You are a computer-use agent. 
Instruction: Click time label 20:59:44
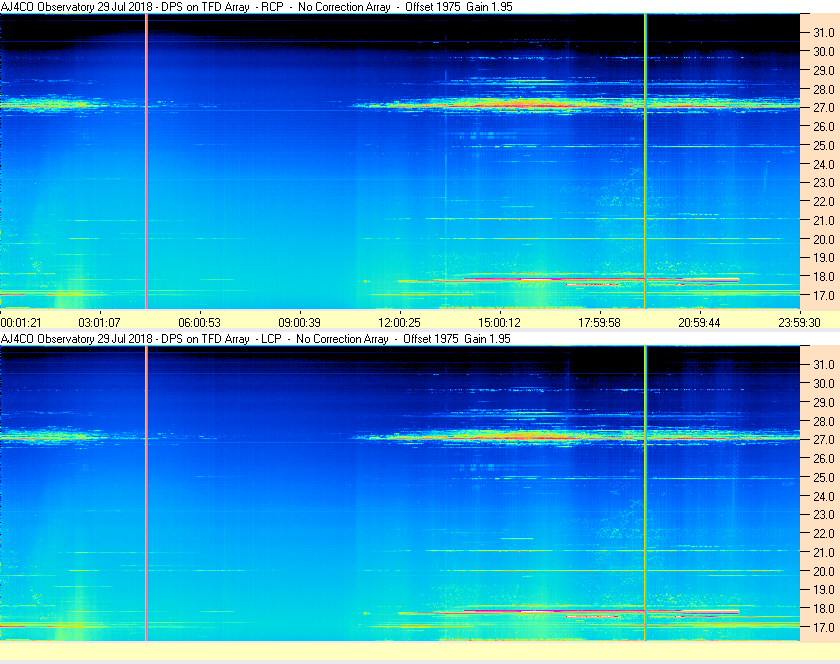[x=699, y=323]
